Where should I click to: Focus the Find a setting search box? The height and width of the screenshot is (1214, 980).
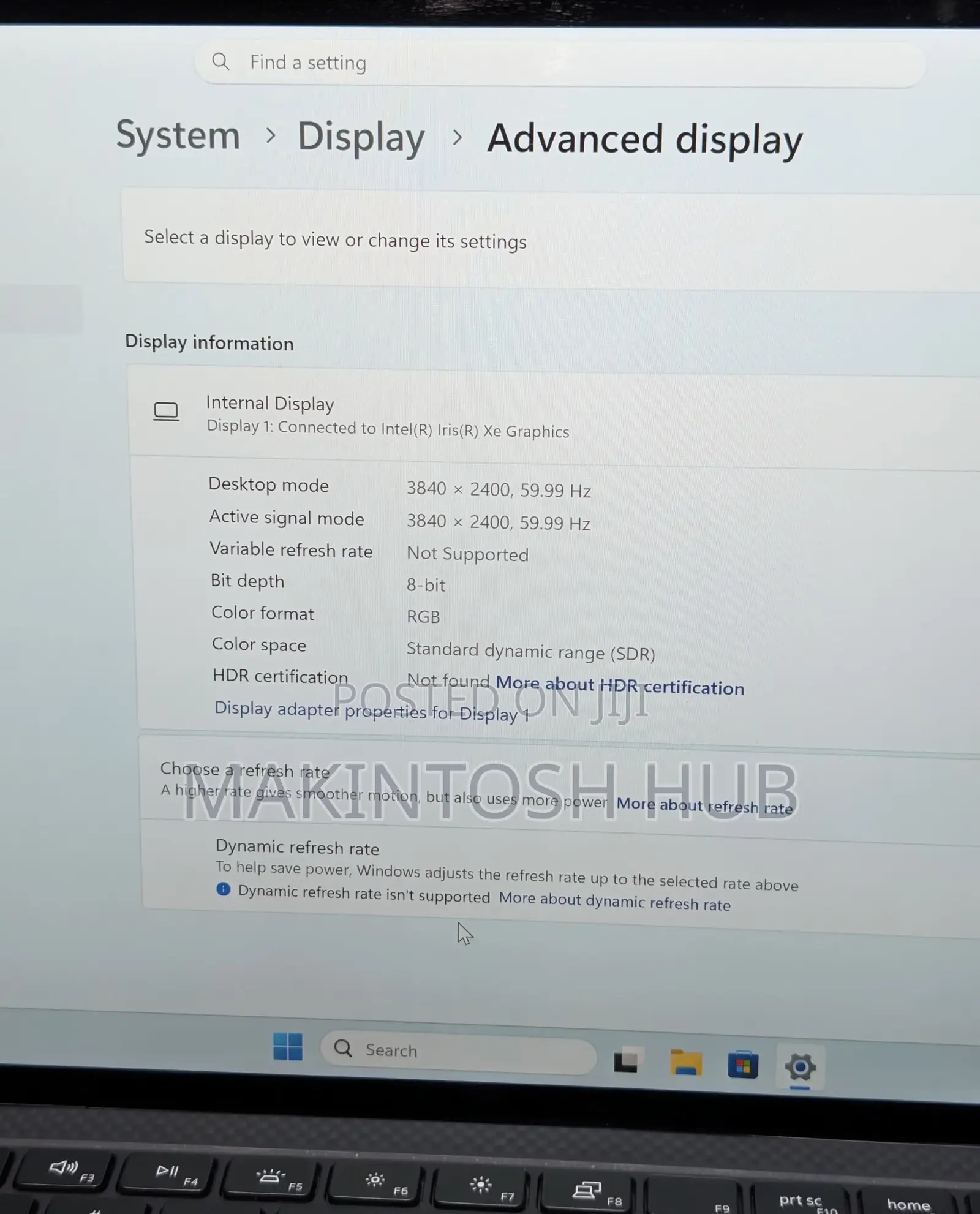[x=559, y=64]
